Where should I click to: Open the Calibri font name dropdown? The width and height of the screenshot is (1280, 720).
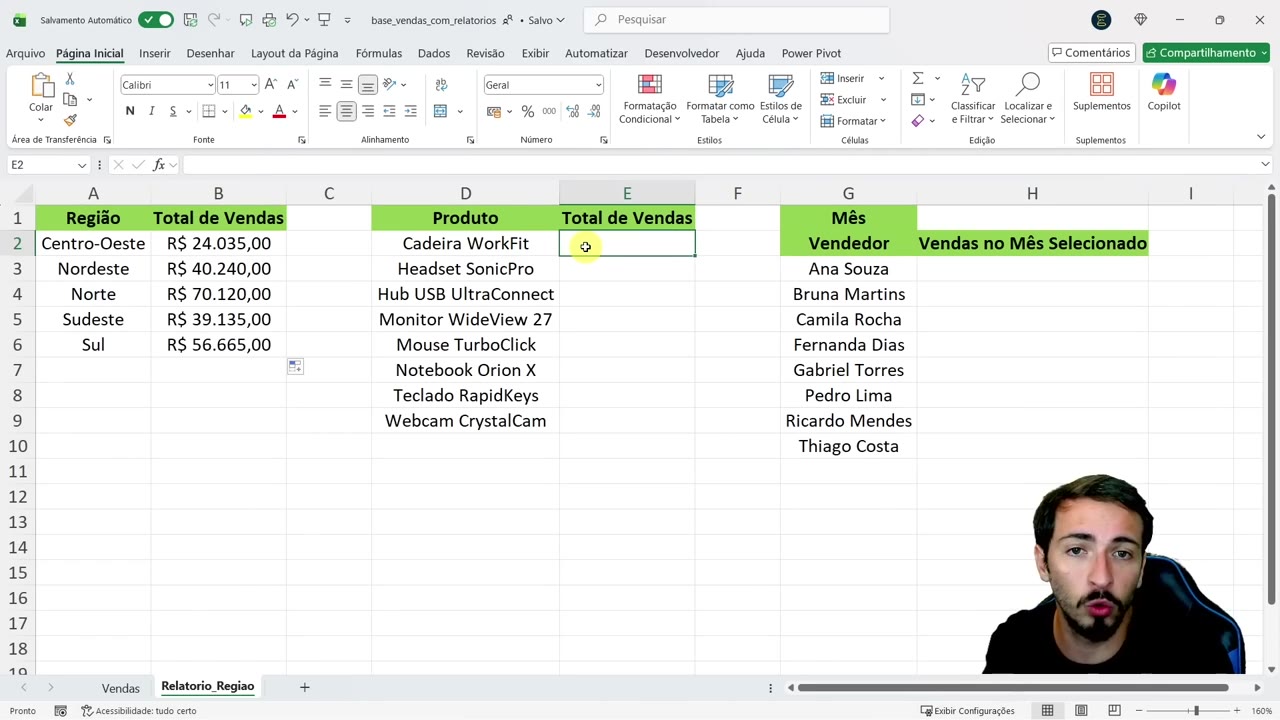point(210,85)
